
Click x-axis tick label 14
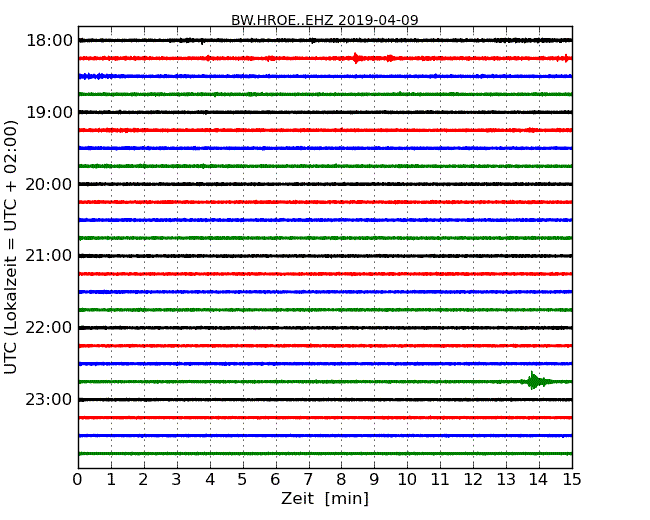539,480
